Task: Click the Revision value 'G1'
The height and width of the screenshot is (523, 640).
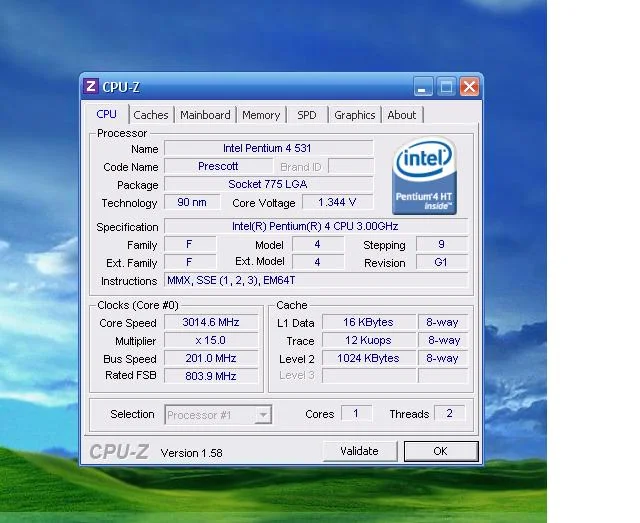Action: click(x=442, y=262)
